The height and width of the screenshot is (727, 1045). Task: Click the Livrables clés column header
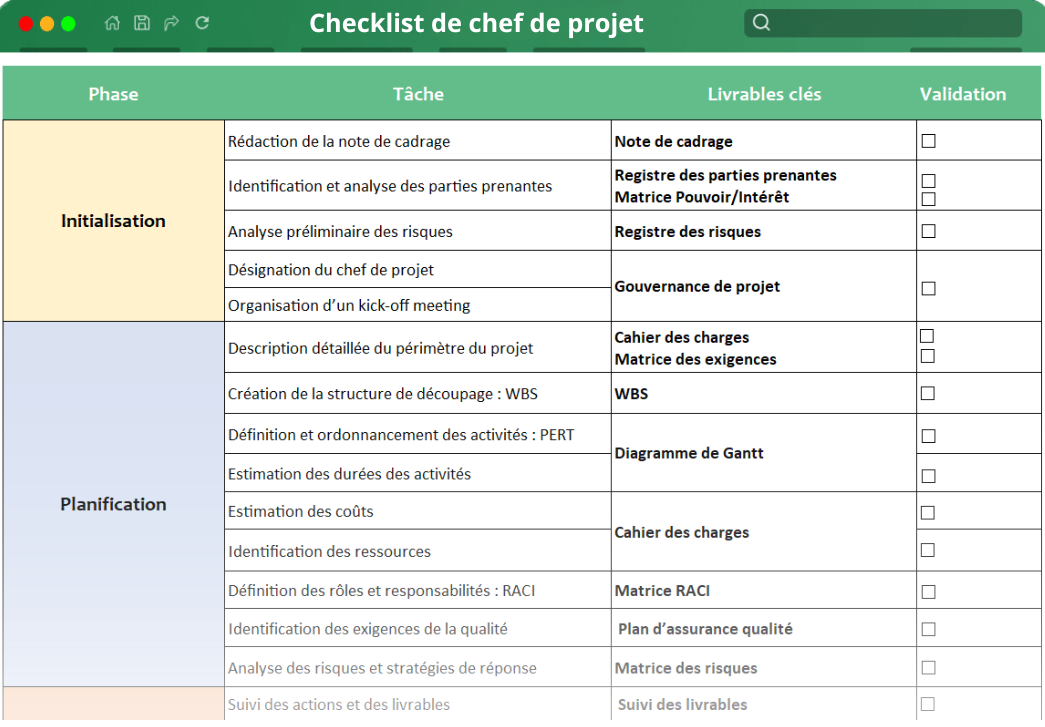coord(764,94)
